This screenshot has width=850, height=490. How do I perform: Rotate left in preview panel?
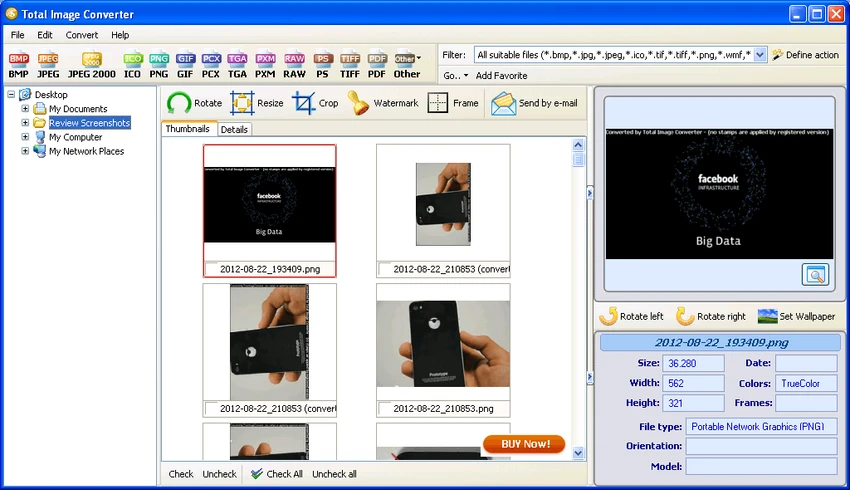click(x=632, y=316)
